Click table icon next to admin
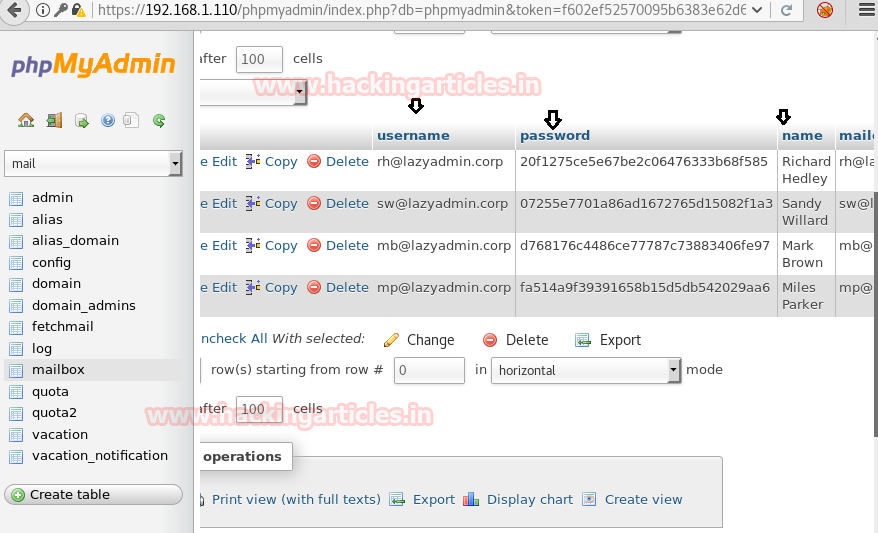 pyautogui.click(x=16, y=198)
